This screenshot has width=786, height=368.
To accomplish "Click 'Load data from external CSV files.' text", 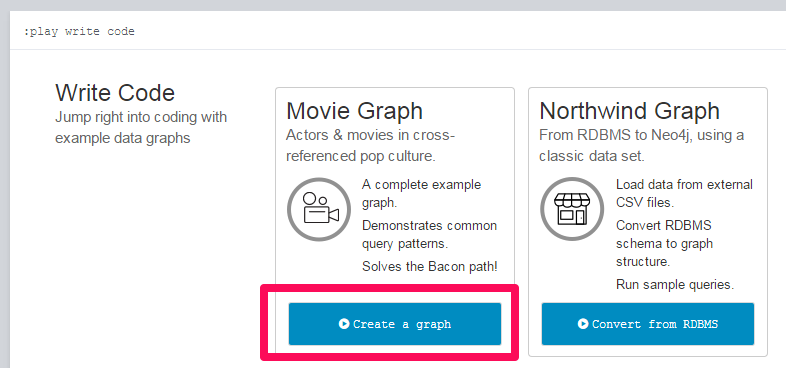I will 684,194.
